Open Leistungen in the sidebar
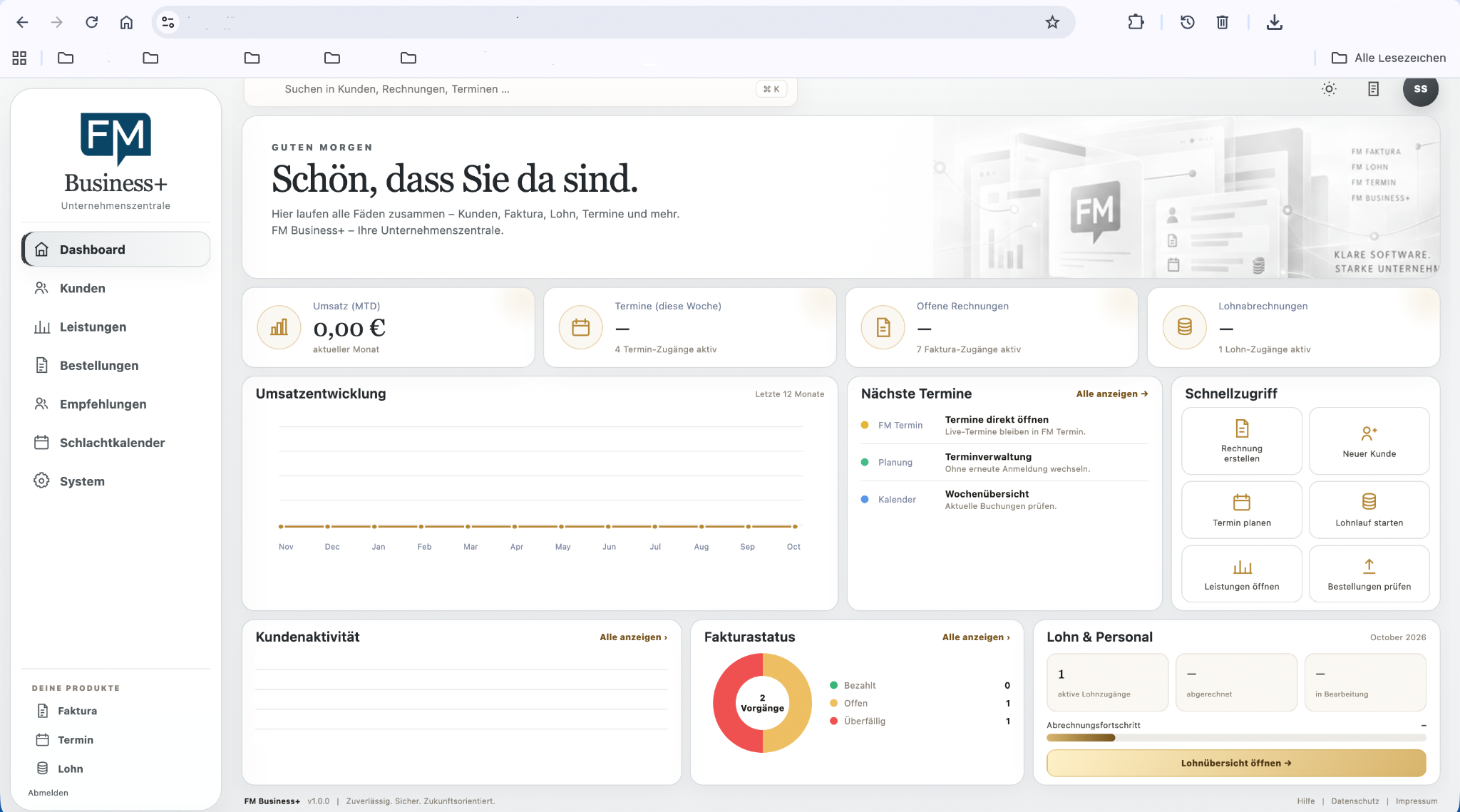1460x812 pixels. coord(116,327)
